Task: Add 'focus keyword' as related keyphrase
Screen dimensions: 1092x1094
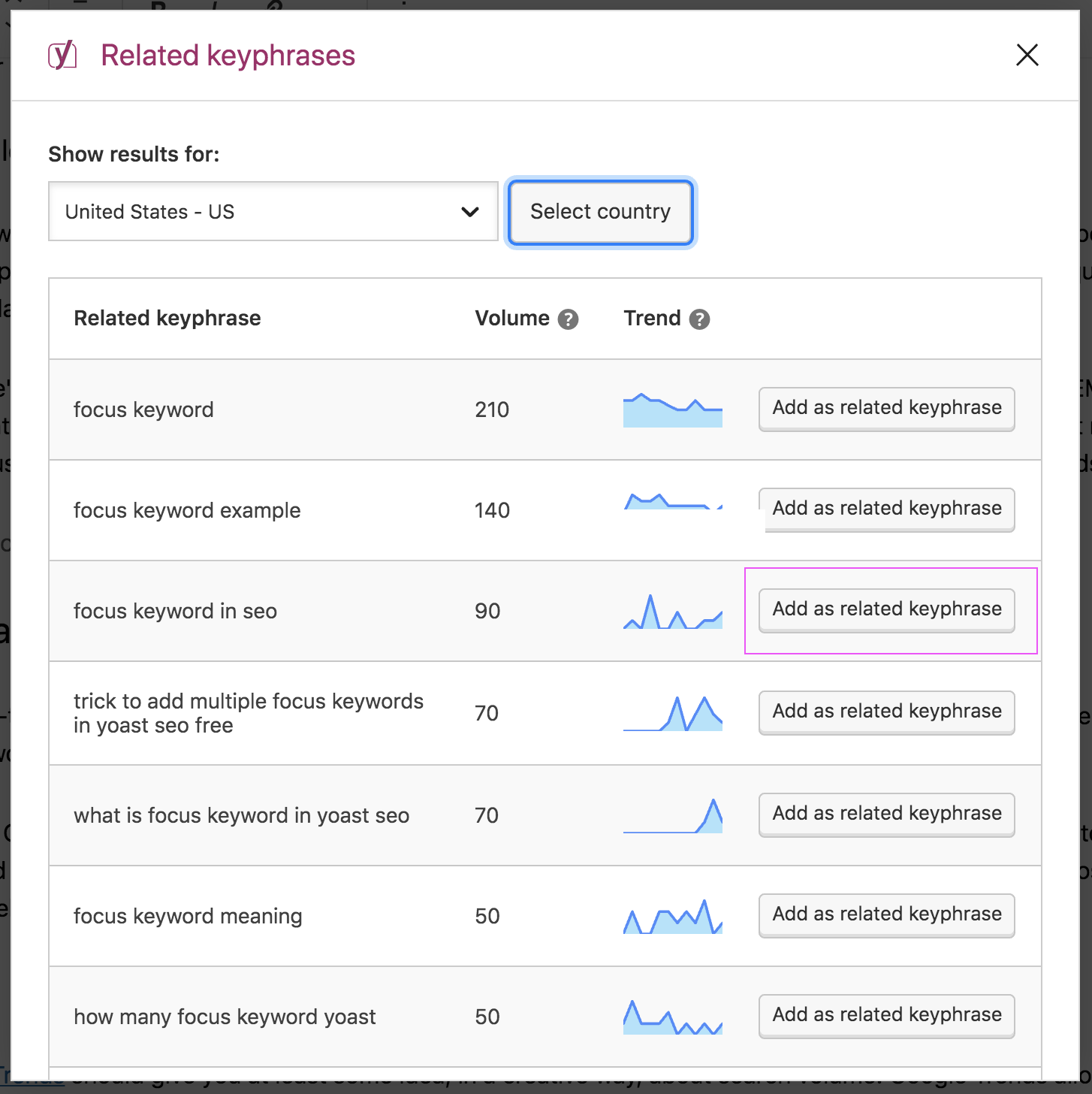Action: point(886,408)
